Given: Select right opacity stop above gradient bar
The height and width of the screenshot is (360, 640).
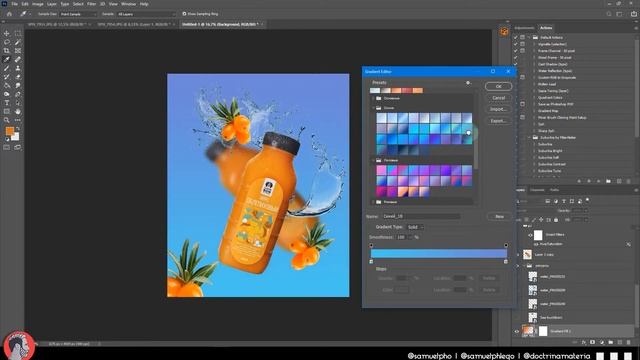Looking at the screenshot, I should [x=506, y=245].
